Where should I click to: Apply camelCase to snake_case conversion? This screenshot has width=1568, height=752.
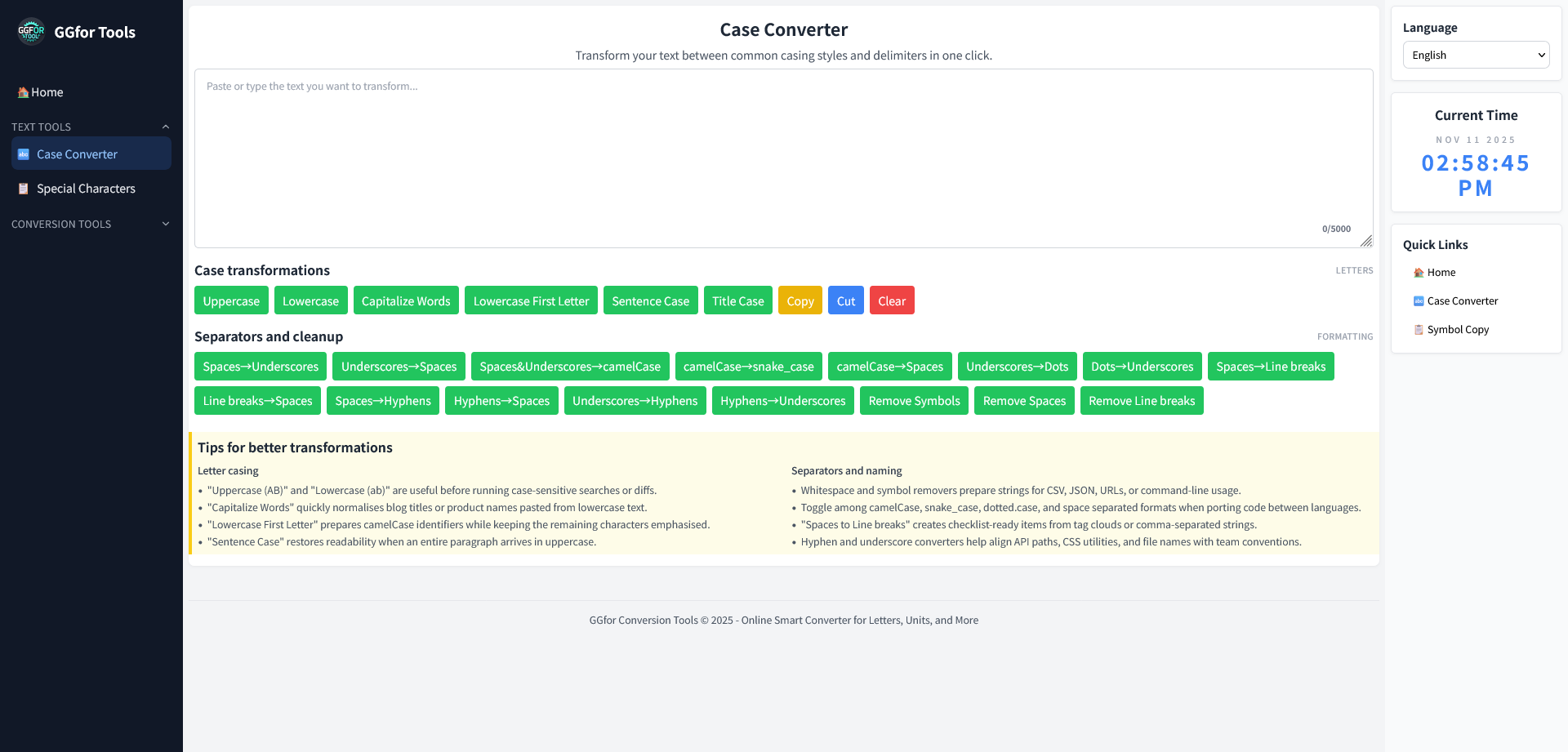point(748,366)
